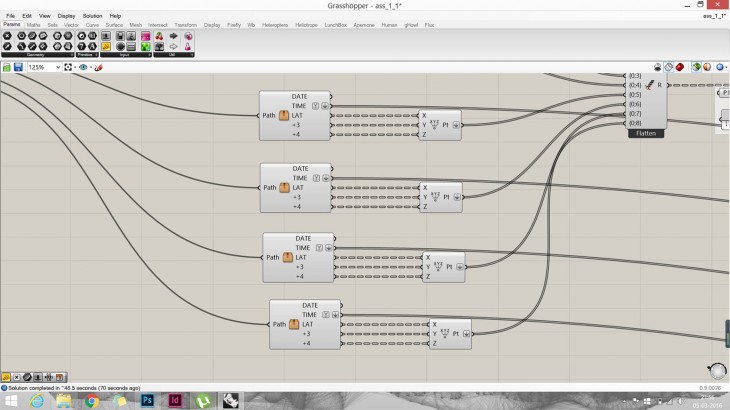The height and width of the screenshot is (410, 730).
Task: Toggle the preview eye icon in canvas toolbar
Action: (83, 67)
